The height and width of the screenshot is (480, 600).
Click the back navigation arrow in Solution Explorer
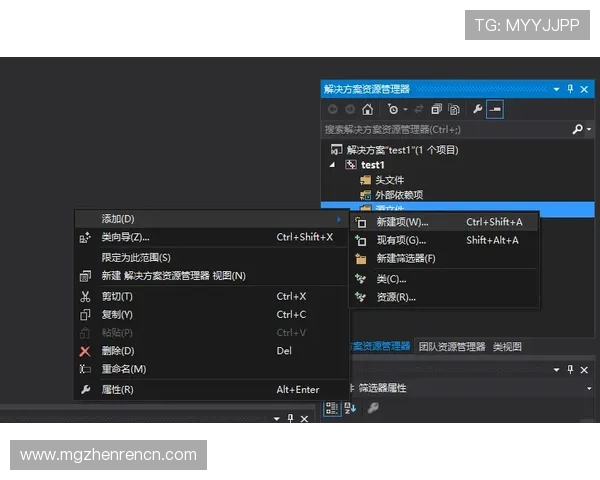pyautogui.click(x=333, y=109)
